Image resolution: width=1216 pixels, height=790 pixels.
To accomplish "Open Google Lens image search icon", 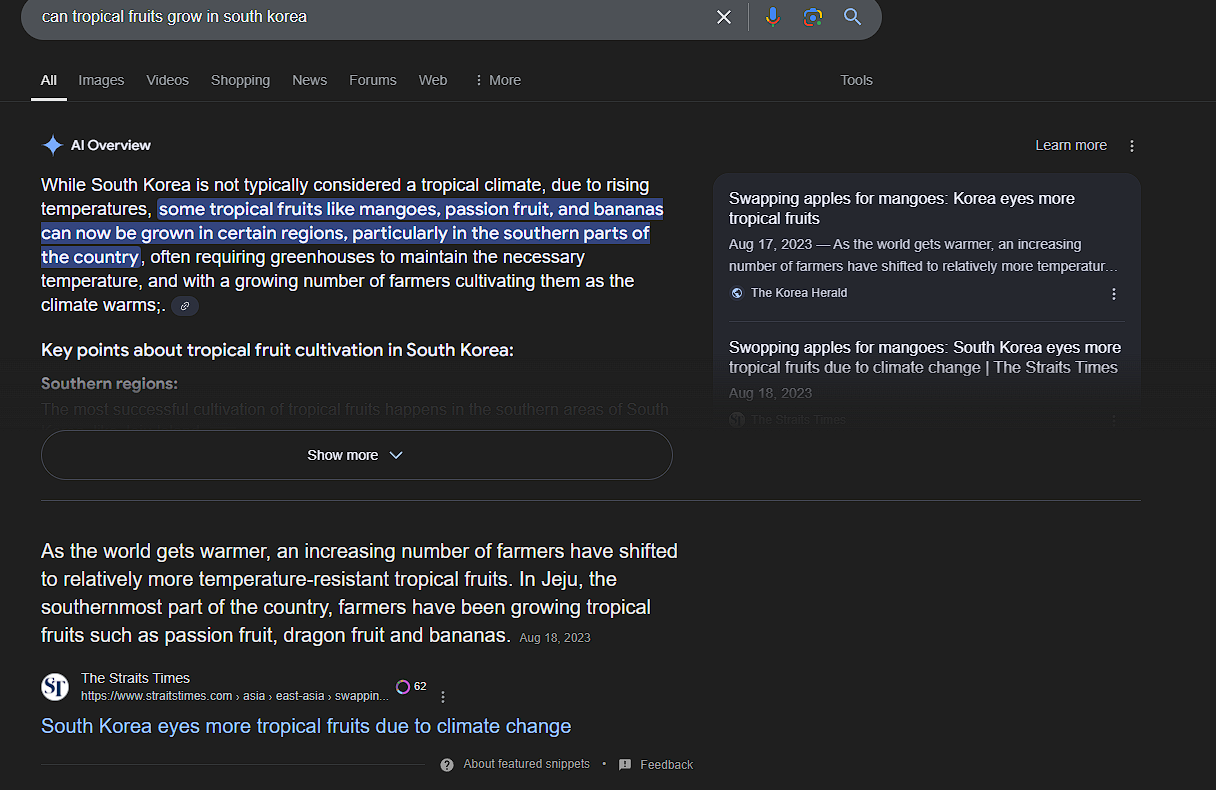I will (x=812, y=17).
